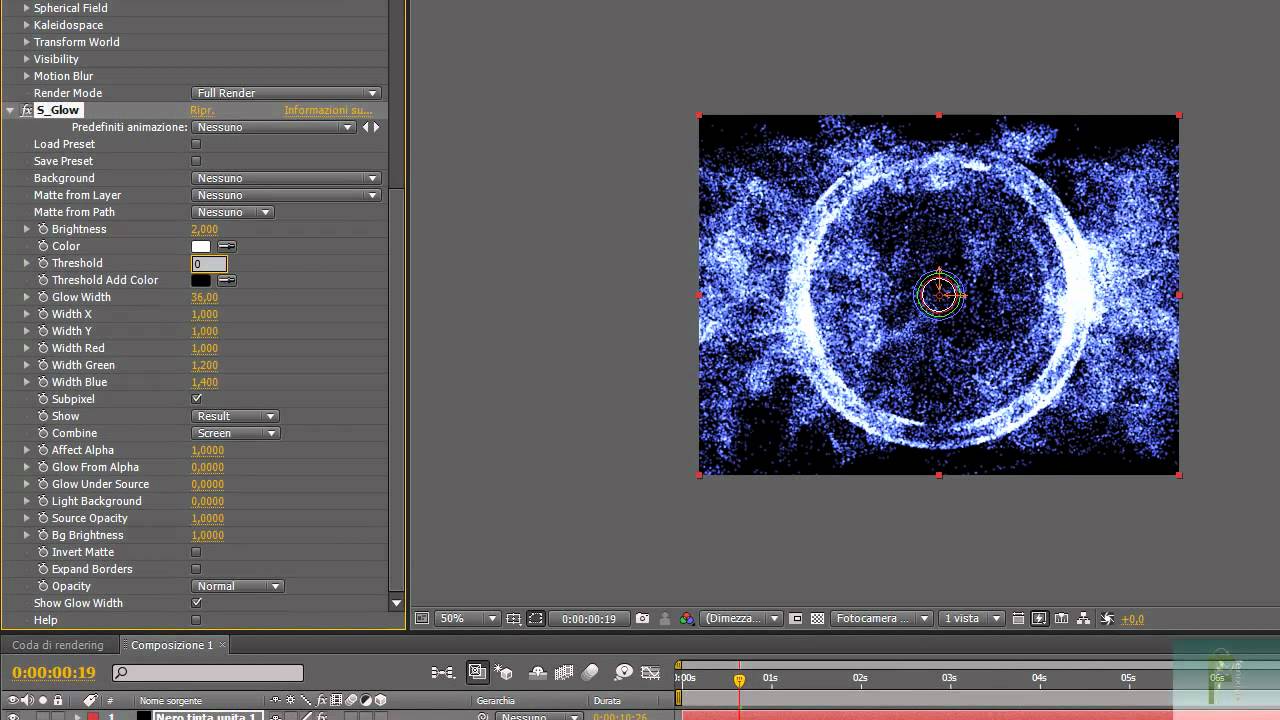Open the Combine Screen dropdown
The height and width of the screenshot is (720, 1280).
[235, 433]
